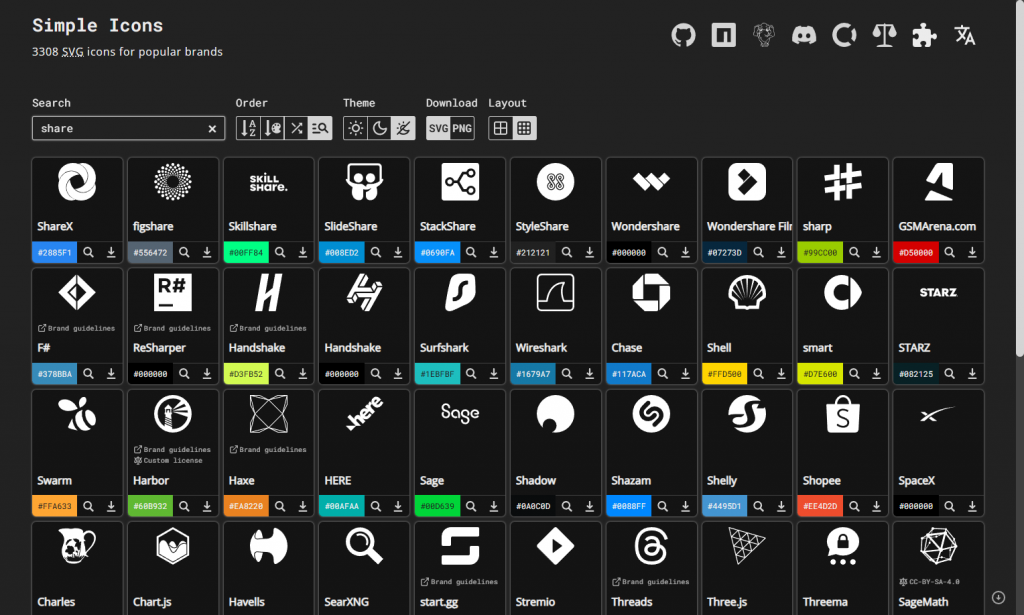Open Harbor brand guidelines link
This screenshot has height=615, width=1024.
click(172, 450)
